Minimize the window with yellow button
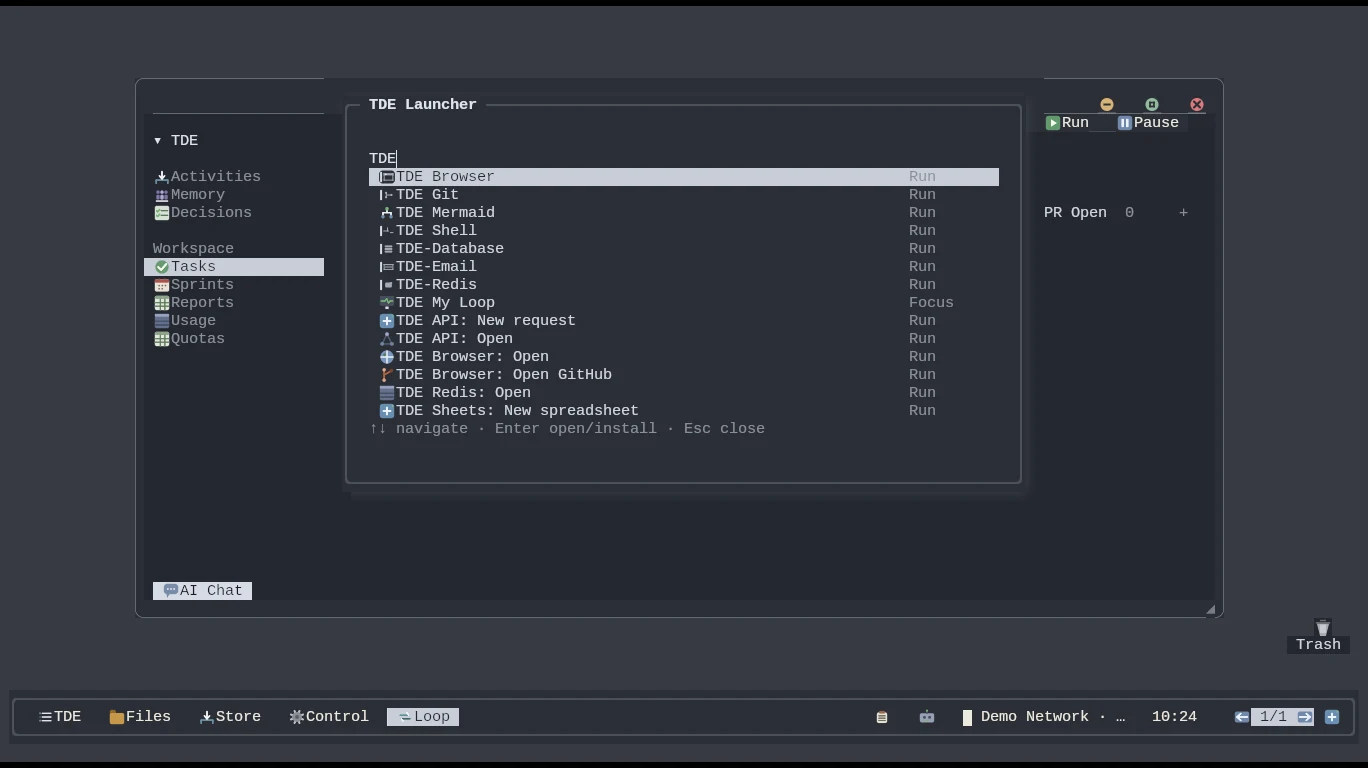The height and width of the screenshot is (768, 1368). coord(1107,105)
